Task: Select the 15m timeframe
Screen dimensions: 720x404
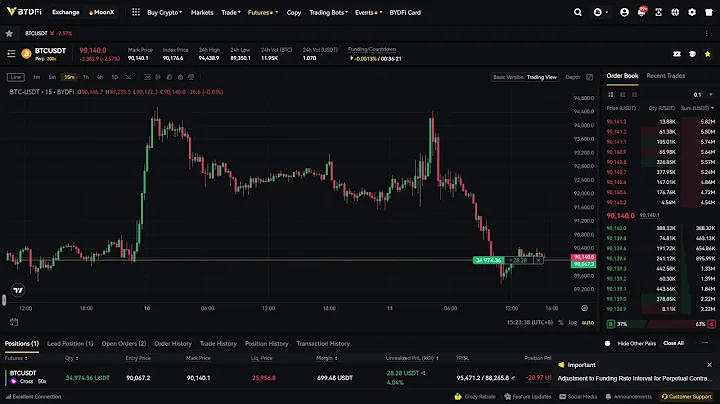Action: point(69,77)
